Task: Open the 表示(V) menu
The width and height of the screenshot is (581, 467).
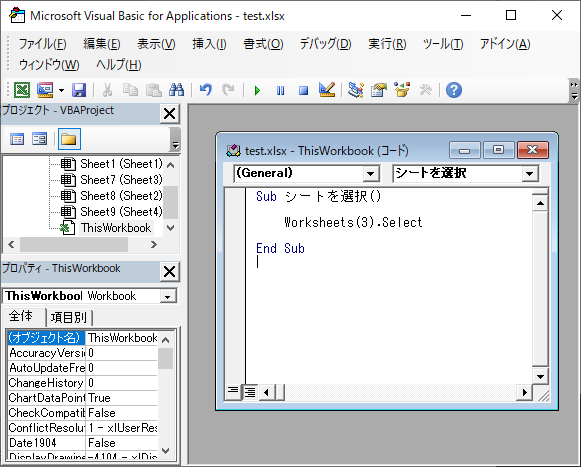Action: click(x=156, y=44)
